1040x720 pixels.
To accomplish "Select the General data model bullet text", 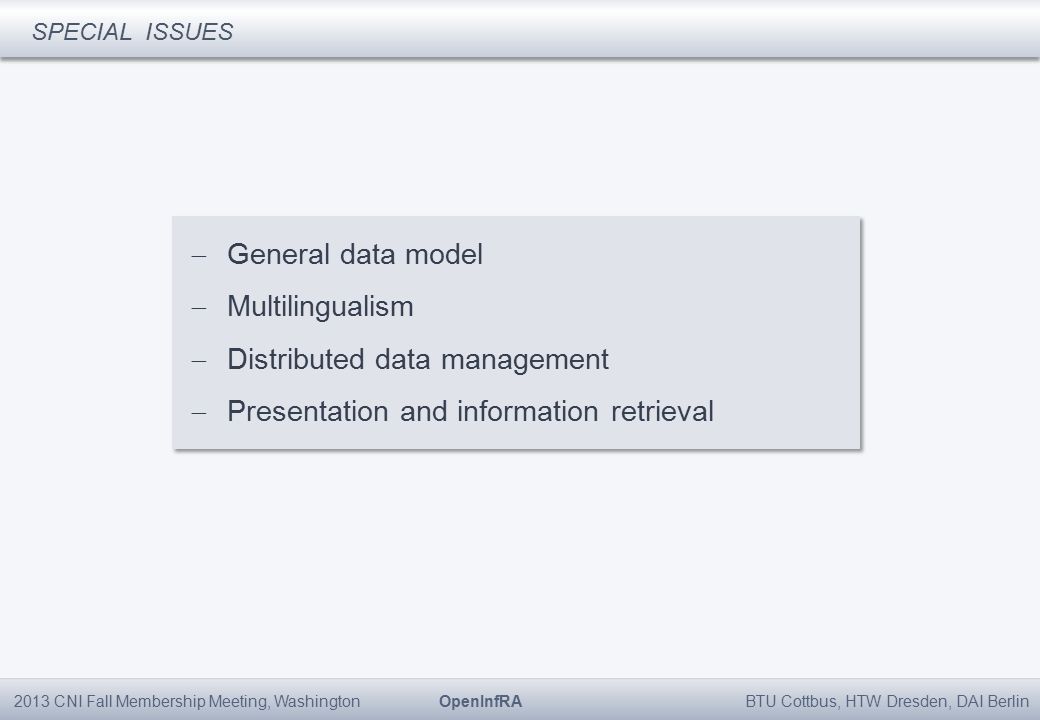I will coord(355,254).
